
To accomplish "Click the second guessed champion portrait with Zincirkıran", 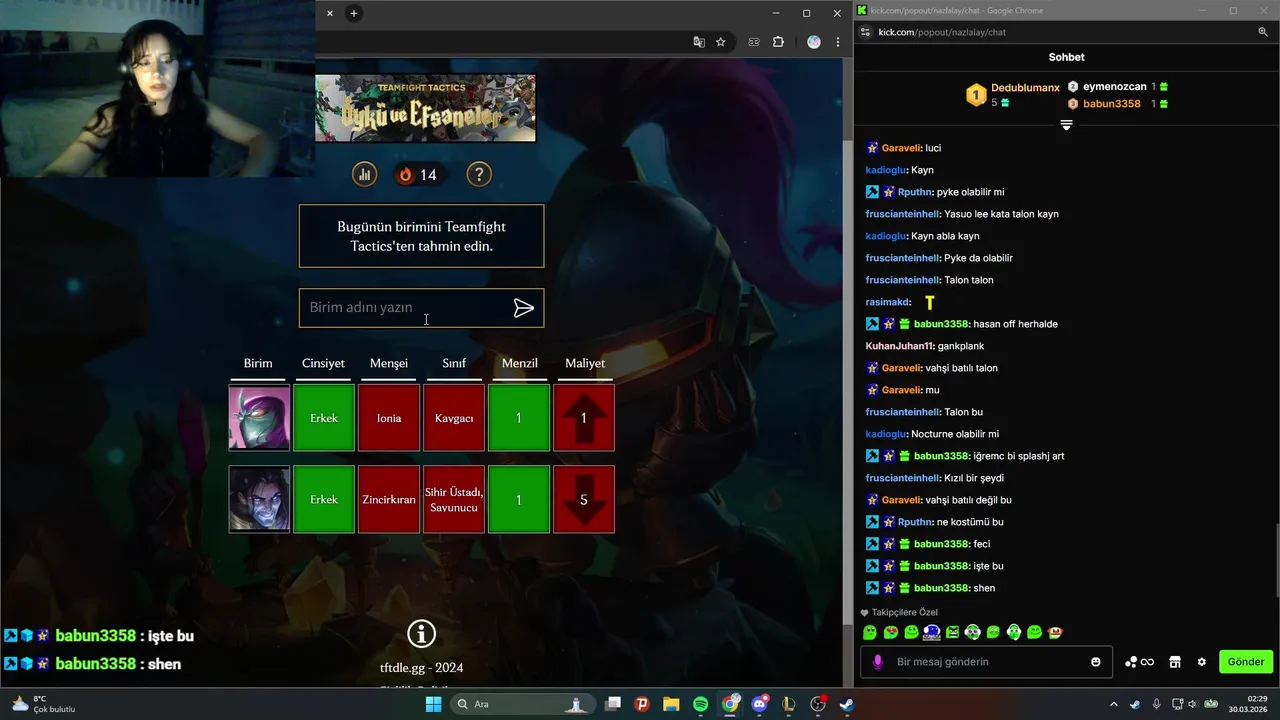I will pyautogui.click(x=259, y=499).
